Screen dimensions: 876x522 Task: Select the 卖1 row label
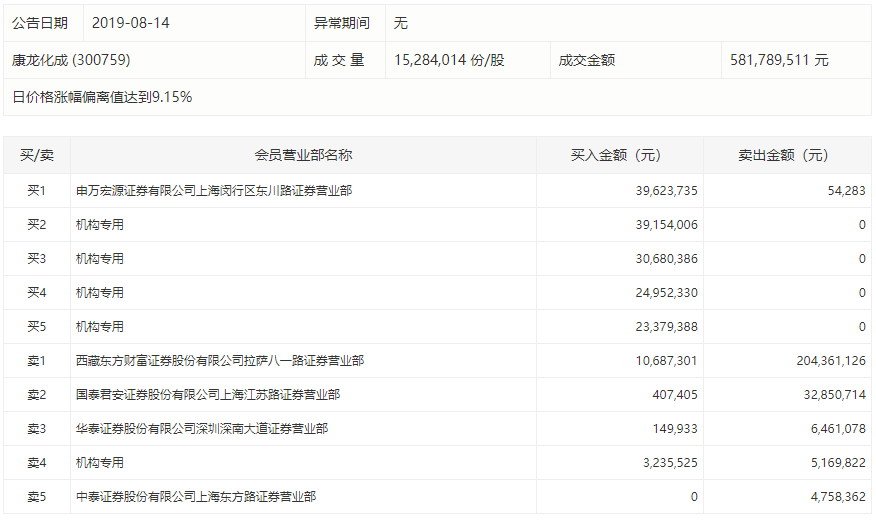click(x=37, y=361)
